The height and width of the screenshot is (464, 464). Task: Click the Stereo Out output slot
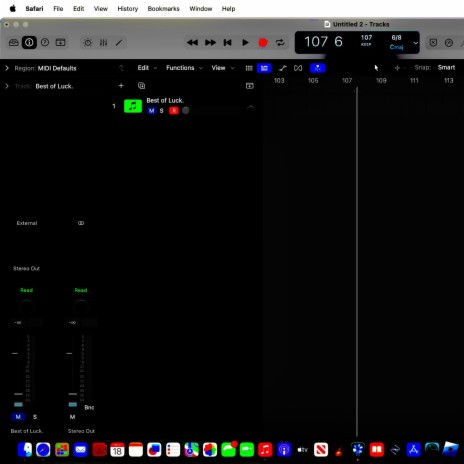click(26, 268)
